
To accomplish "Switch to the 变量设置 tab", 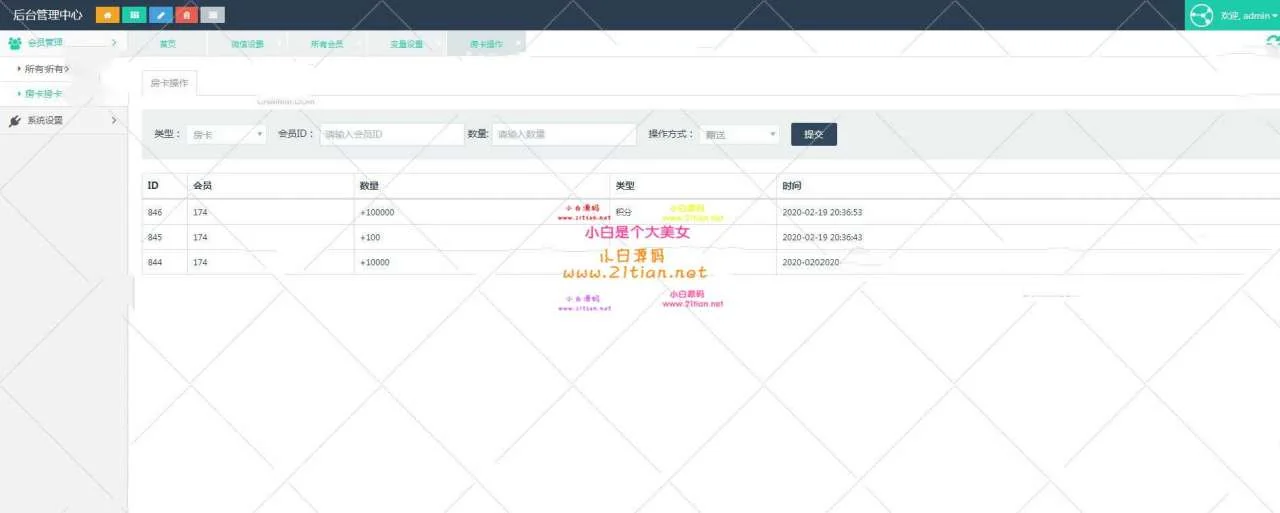I will 406,44.
